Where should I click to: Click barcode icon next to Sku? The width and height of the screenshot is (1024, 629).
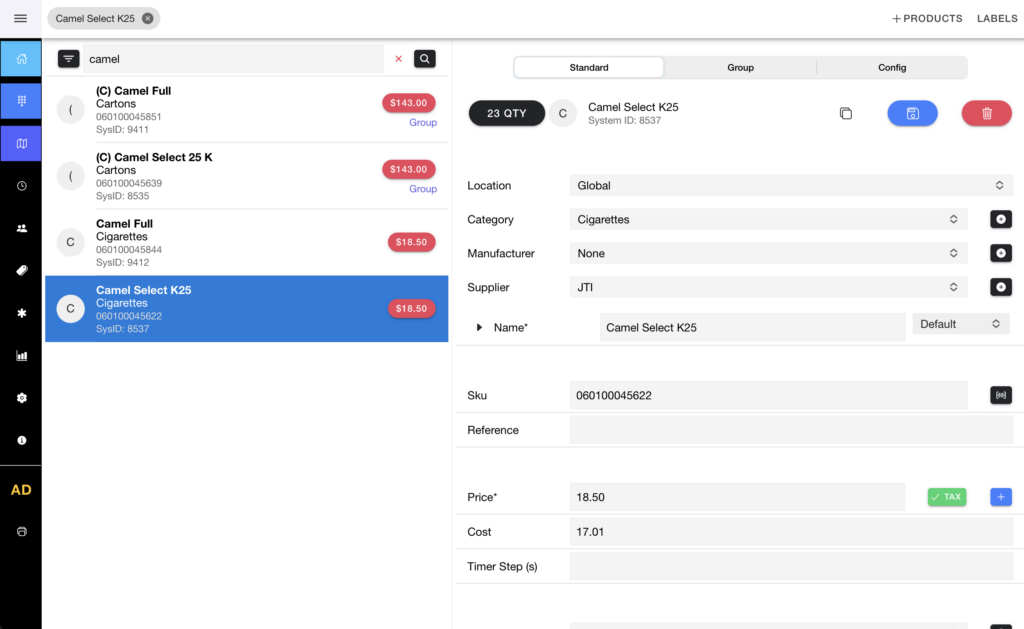pyautogui.click(x=1000, y=395)
